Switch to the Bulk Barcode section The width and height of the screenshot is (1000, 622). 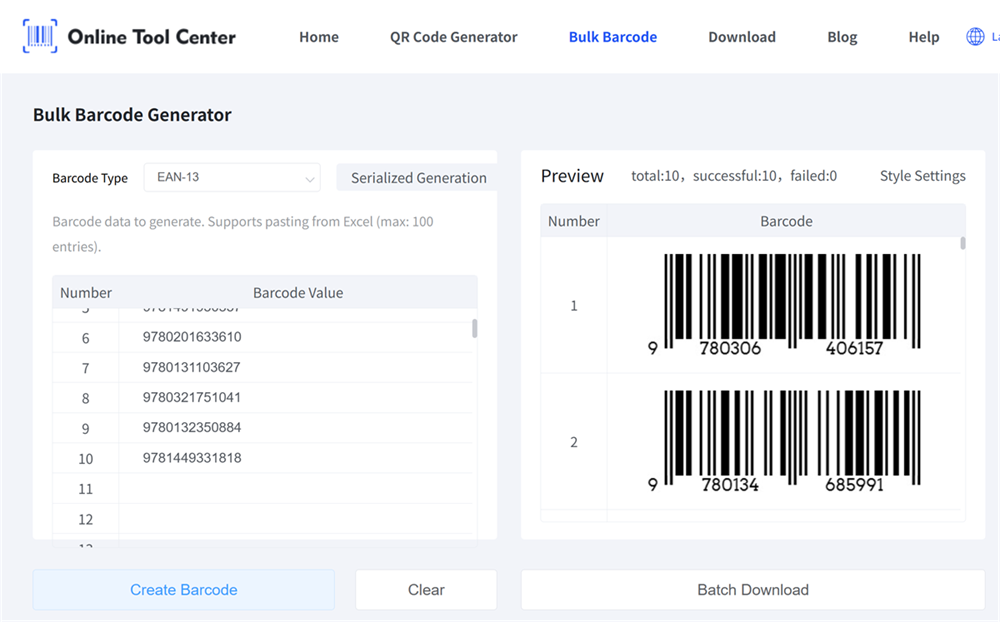(612, 36)
